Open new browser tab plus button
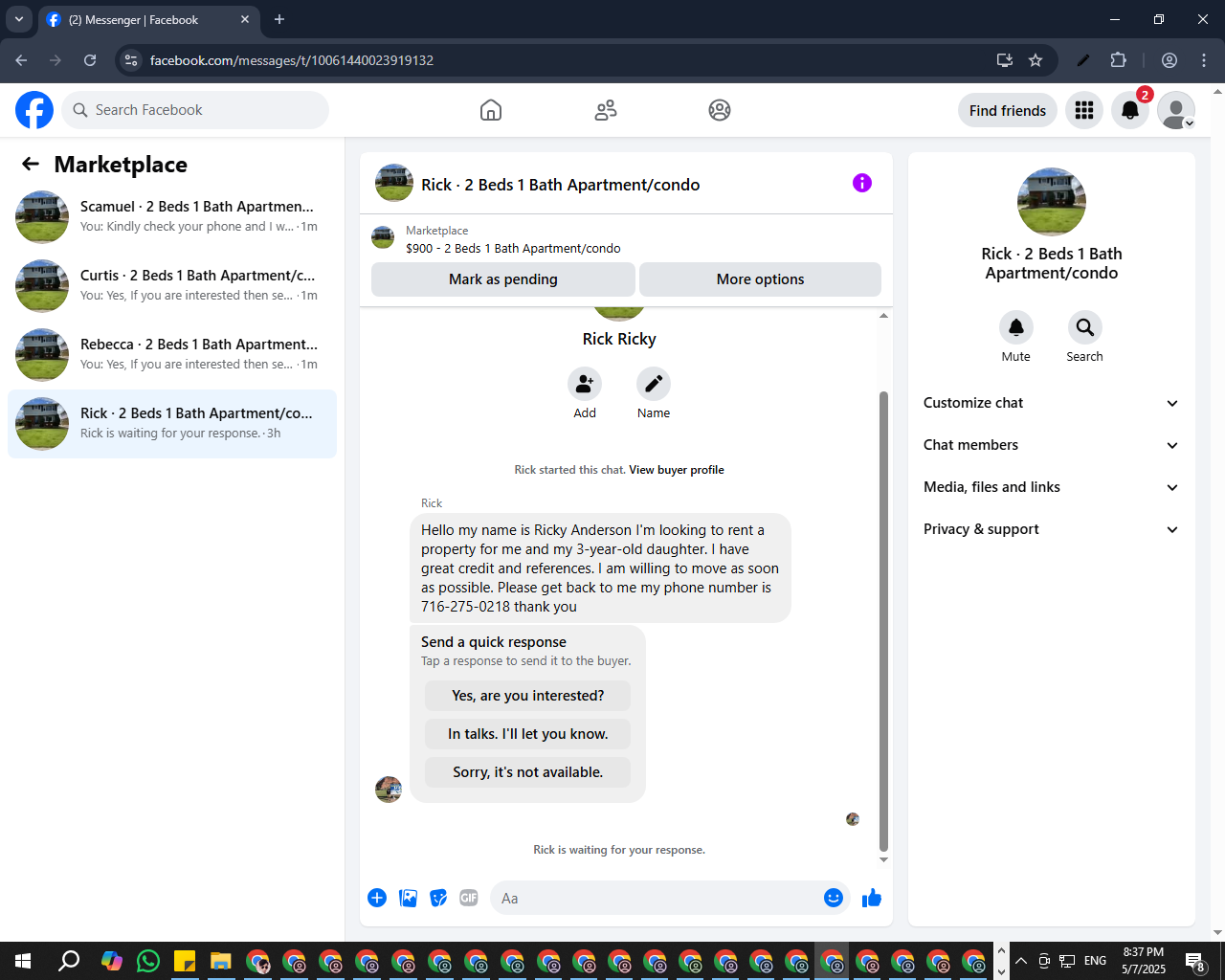1225x980 pixels. pyautogui.click(x=279, y=19)
